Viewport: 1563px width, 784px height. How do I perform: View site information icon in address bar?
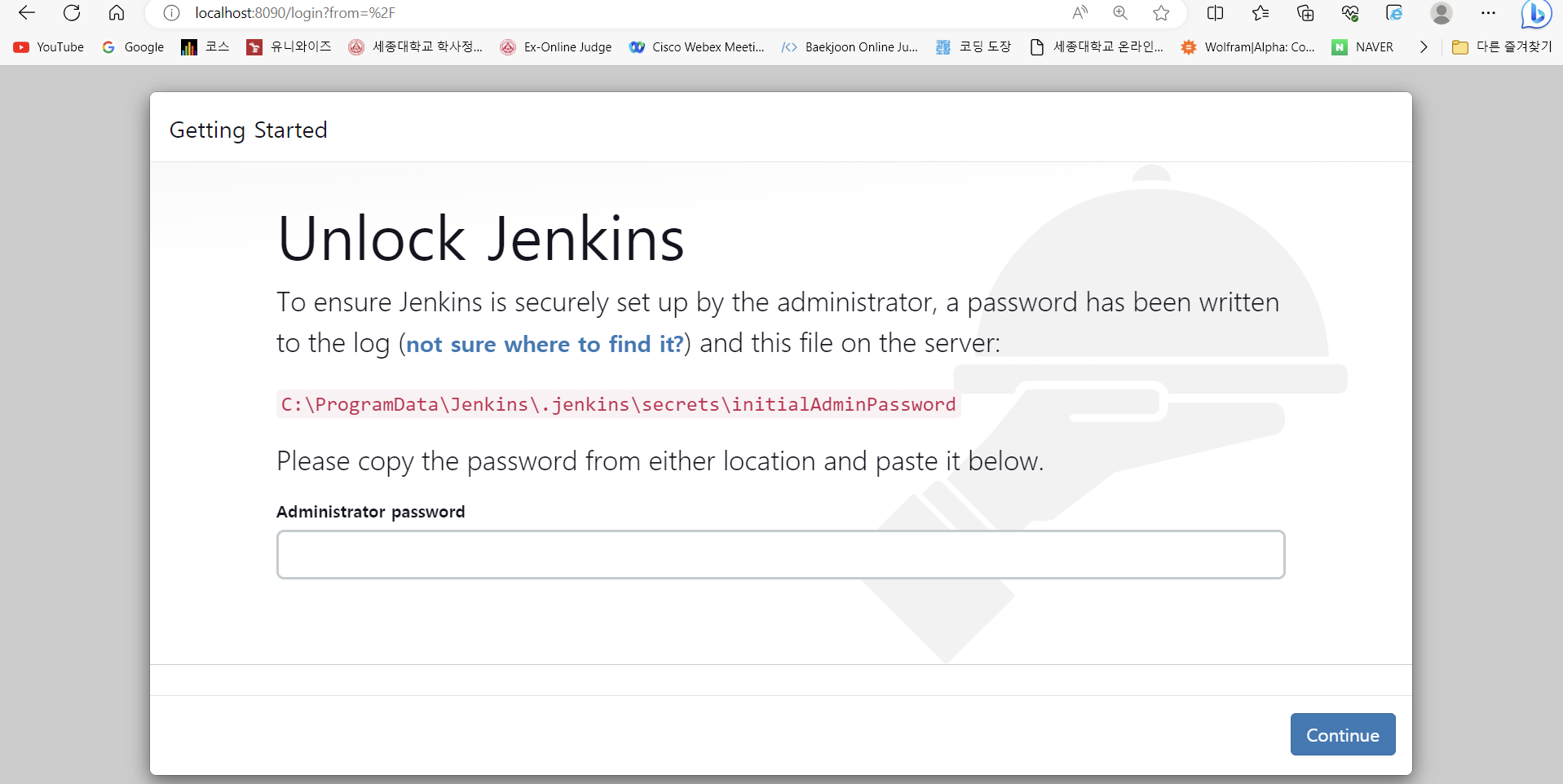click(171, 13)
